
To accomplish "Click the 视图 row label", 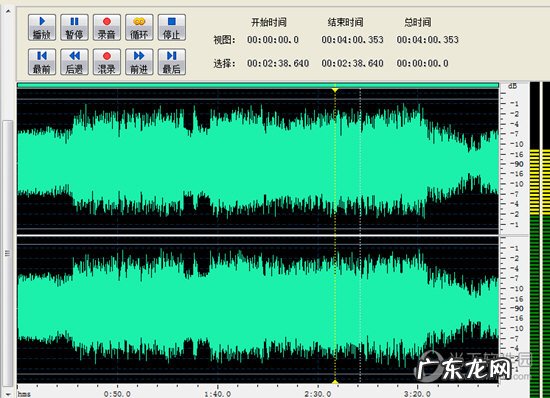I will coord(224,40).
